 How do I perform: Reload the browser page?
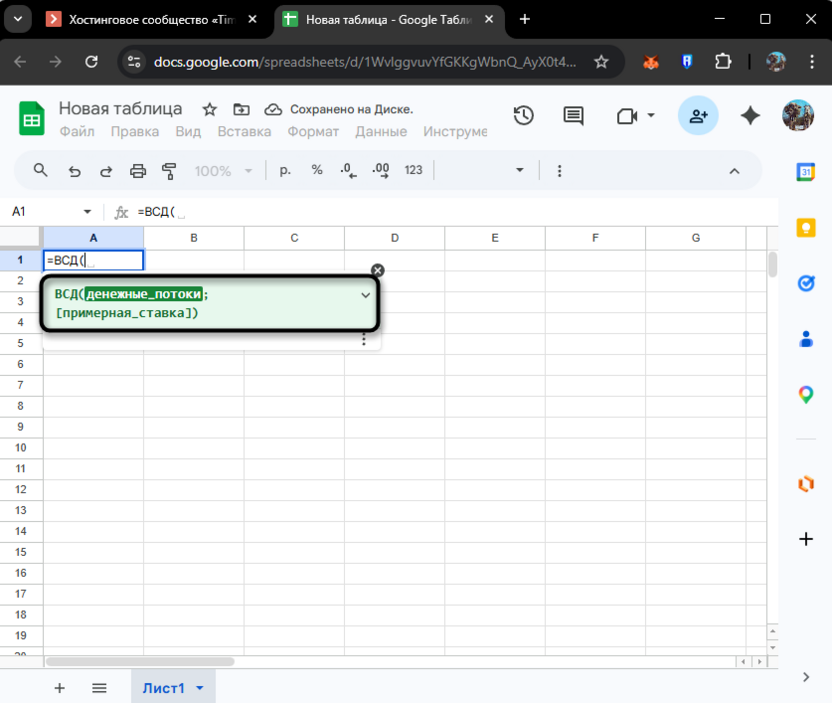pyautogui.click(x=91, y=62)
